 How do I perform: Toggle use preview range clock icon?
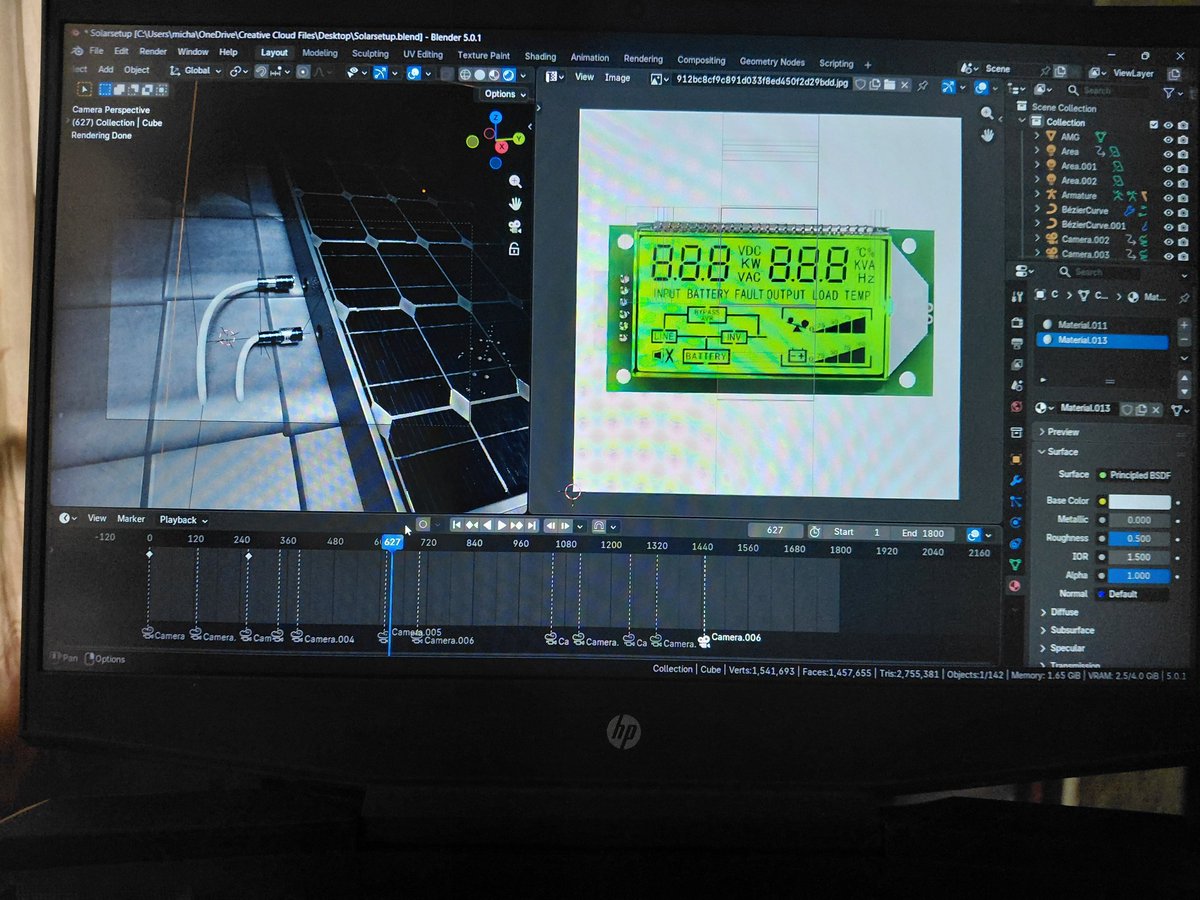(814, 532)
